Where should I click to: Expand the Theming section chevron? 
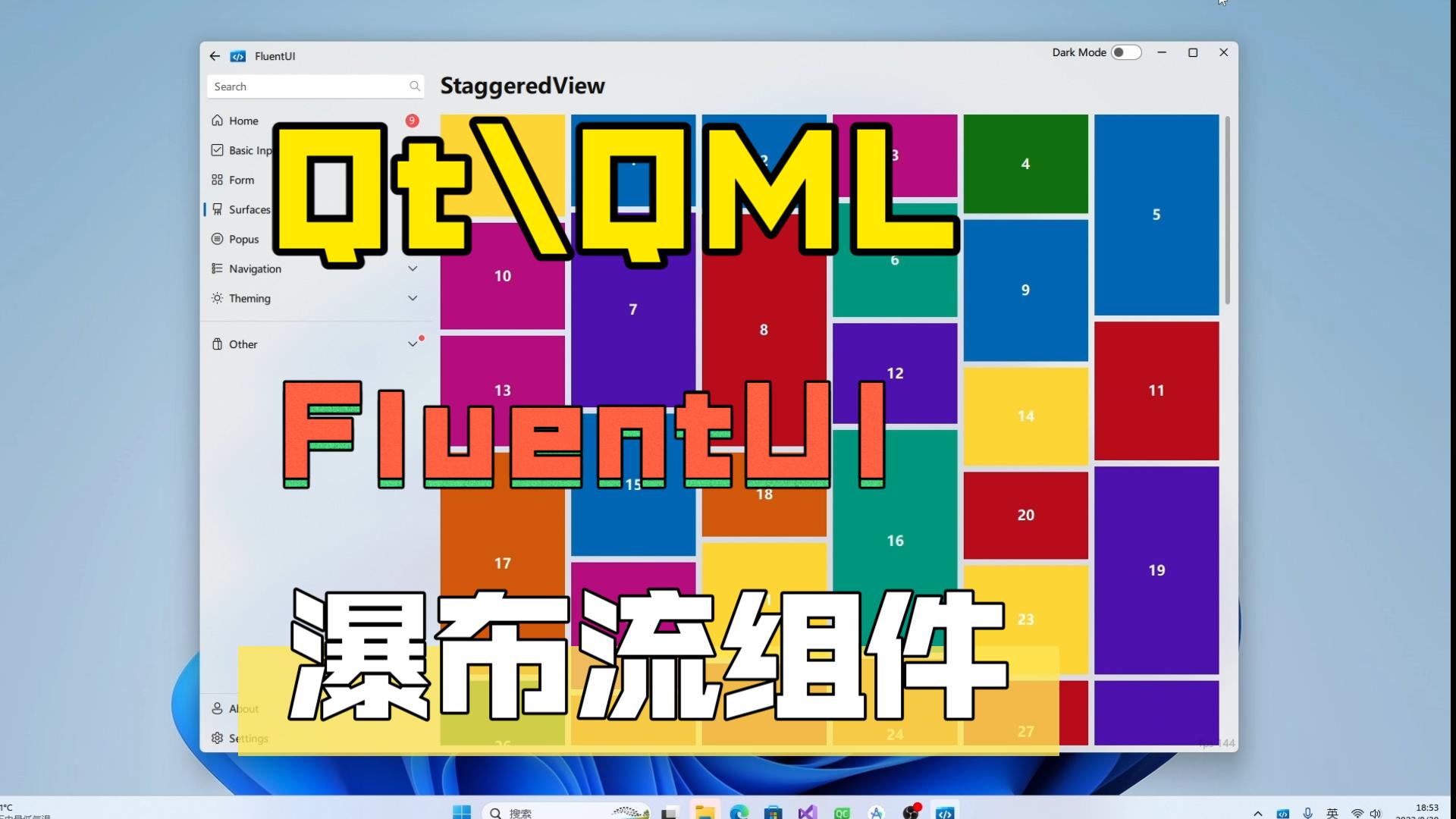(412, 298)
